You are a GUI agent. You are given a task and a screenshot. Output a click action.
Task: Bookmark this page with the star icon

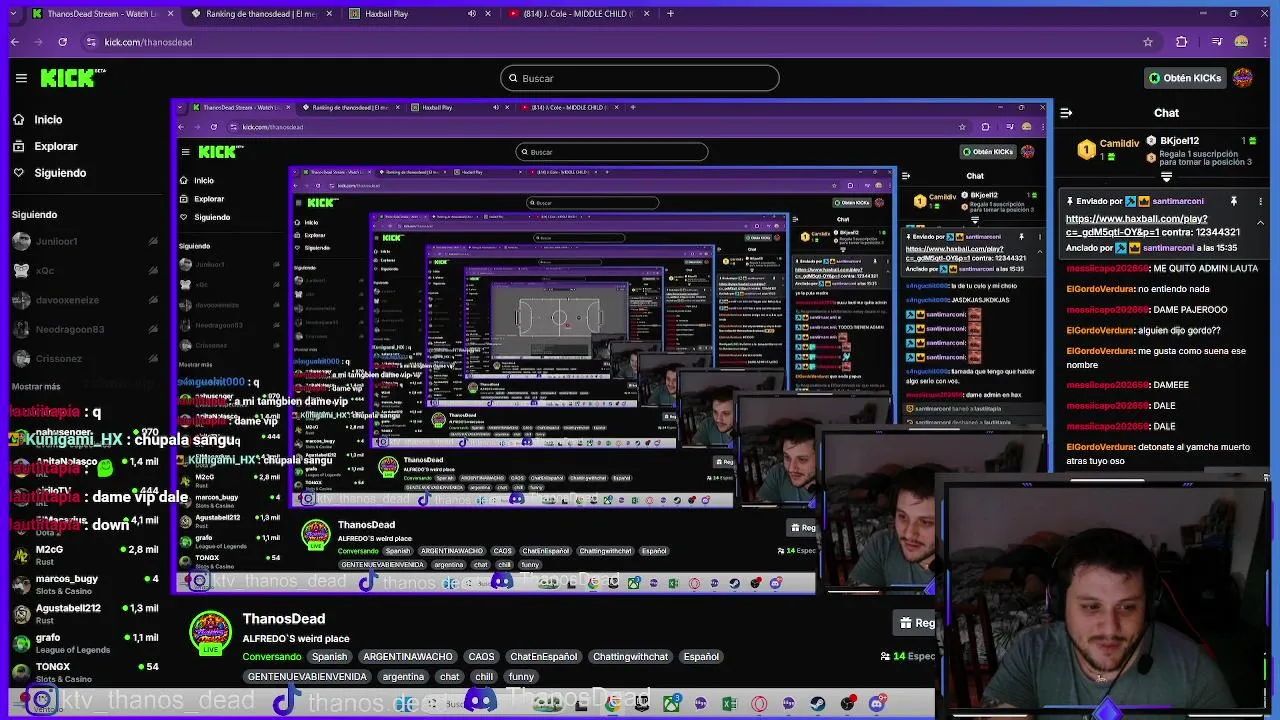(x=1148, y=42)
